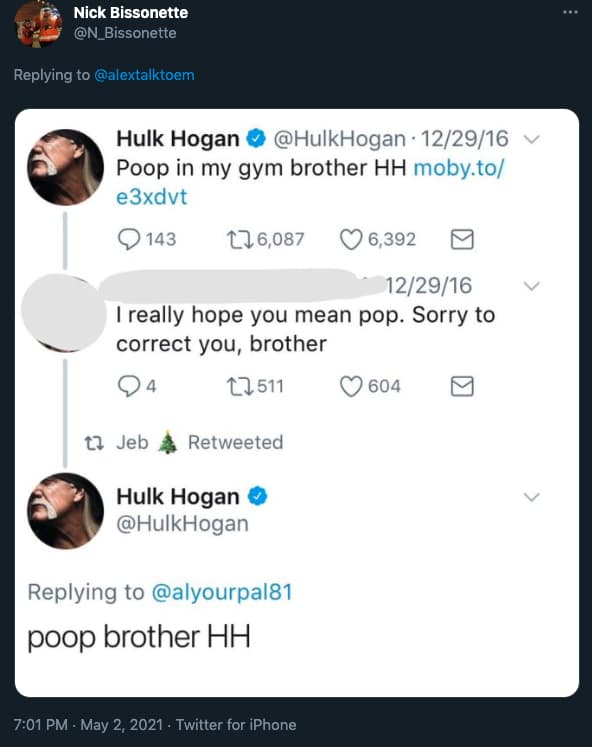This screenshot has height=747, width=592.
Task: Retweet the reply with 511 retweets
Action: 240,386
